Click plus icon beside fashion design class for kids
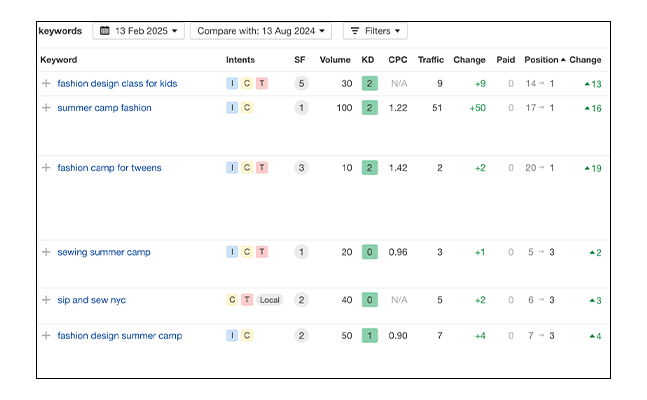The width and height of the screenshot is (647, 400). [x=46, y=84]
